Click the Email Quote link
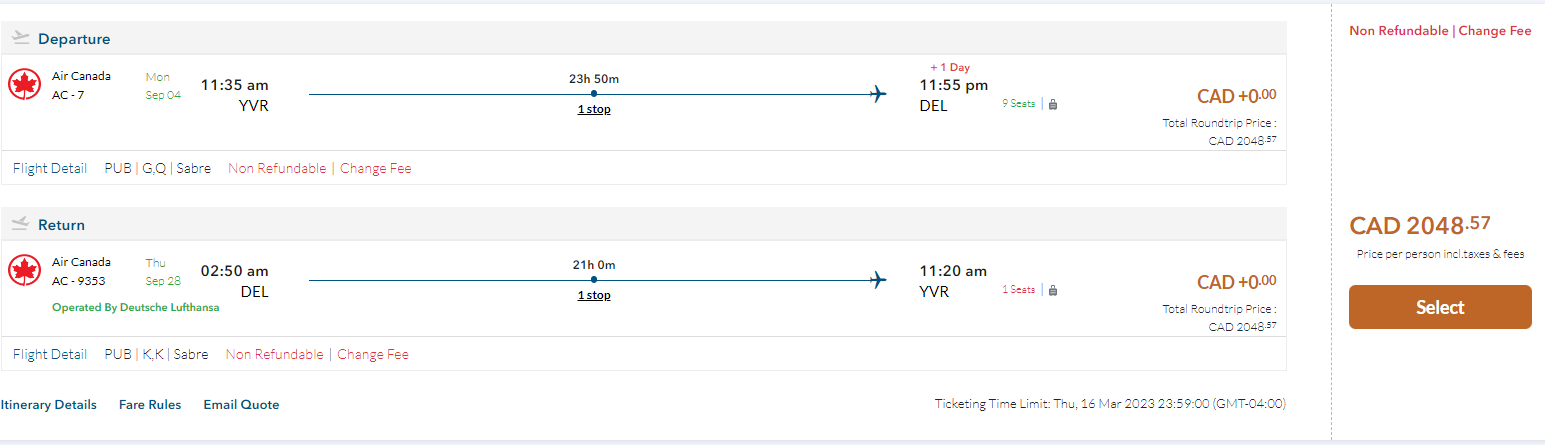 point(241,405)
